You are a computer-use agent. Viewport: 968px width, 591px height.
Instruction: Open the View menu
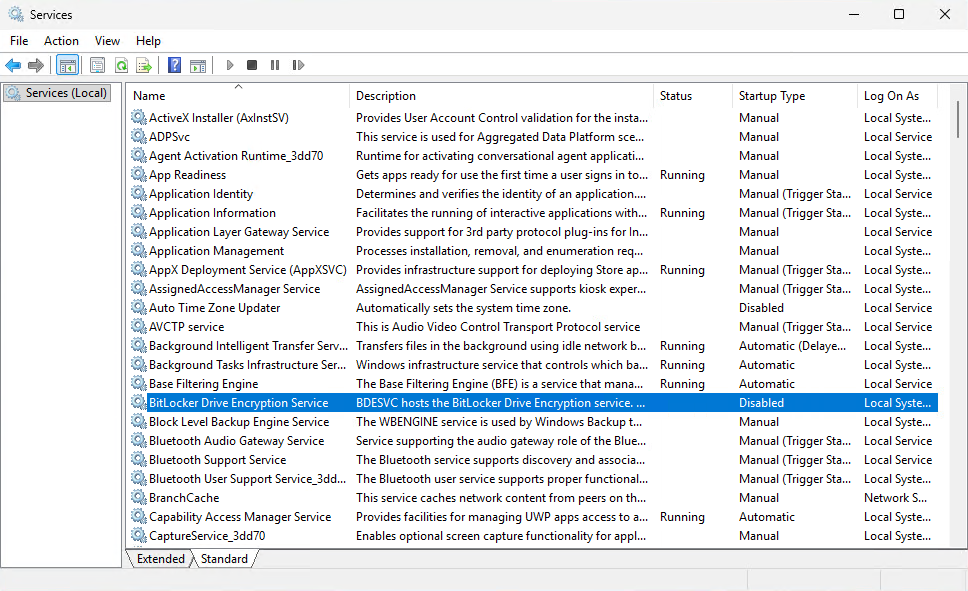(107, 41)
